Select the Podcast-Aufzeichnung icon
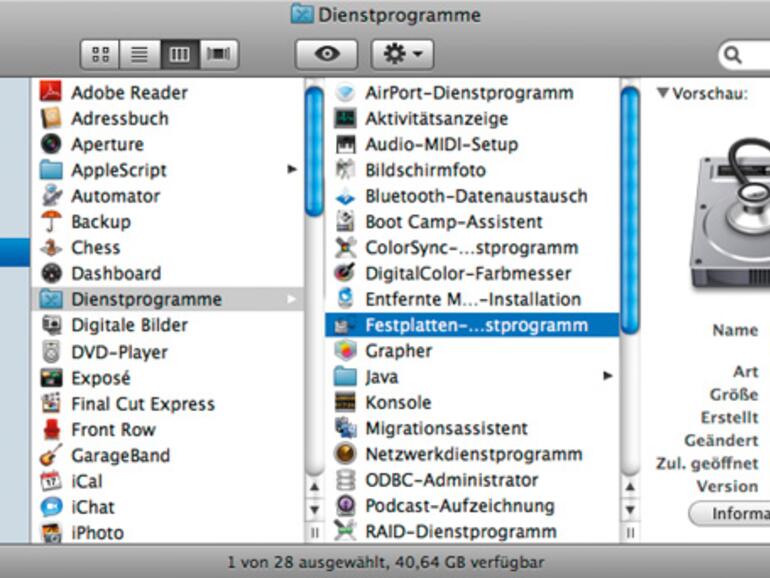 pos(345,505)
